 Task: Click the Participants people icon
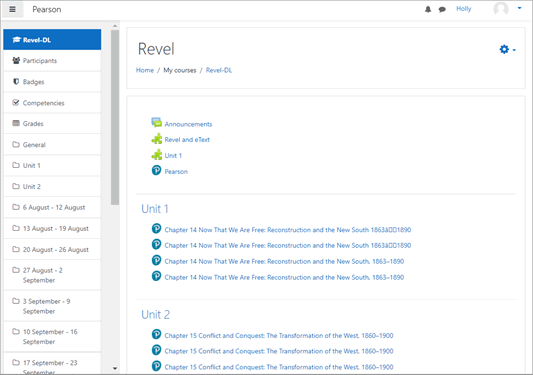[x=16, y=61]
